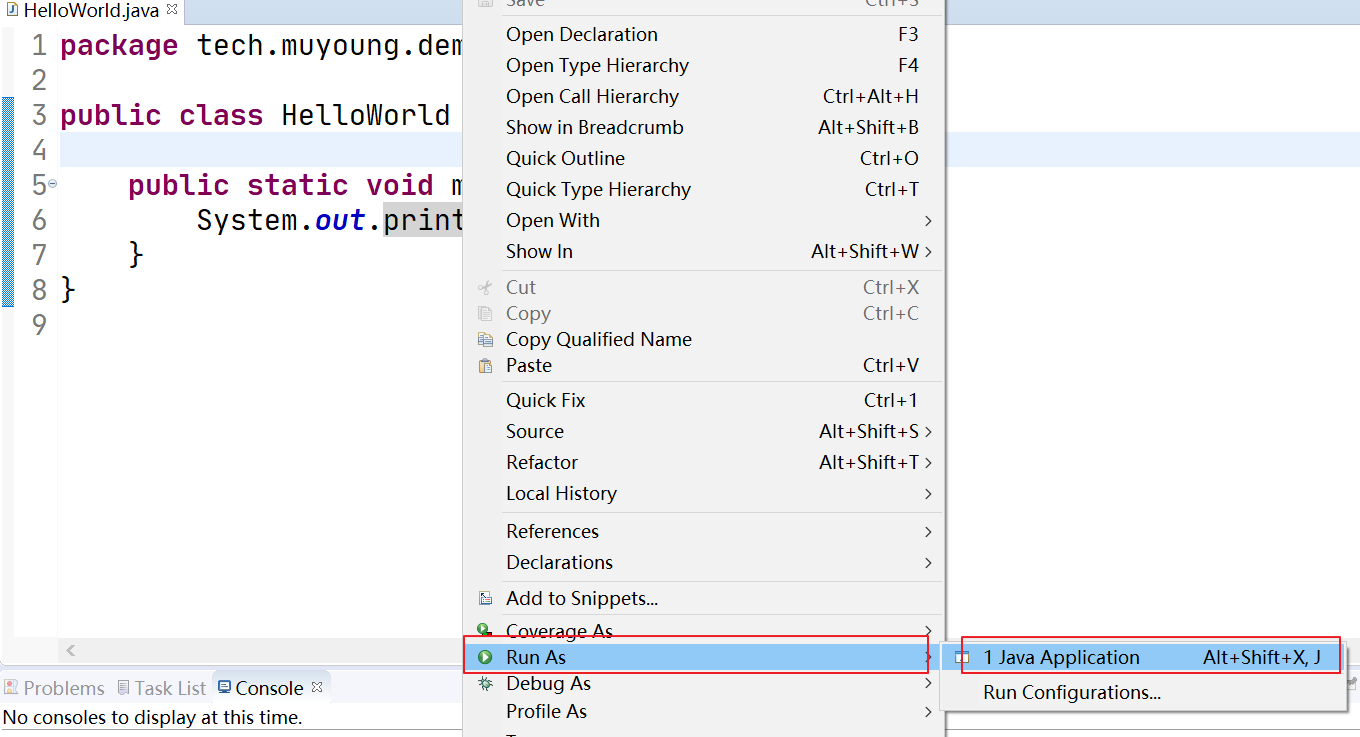Close the HelloWorld.java editor tab
1360x737 pixels.
[x=171, y=11]
